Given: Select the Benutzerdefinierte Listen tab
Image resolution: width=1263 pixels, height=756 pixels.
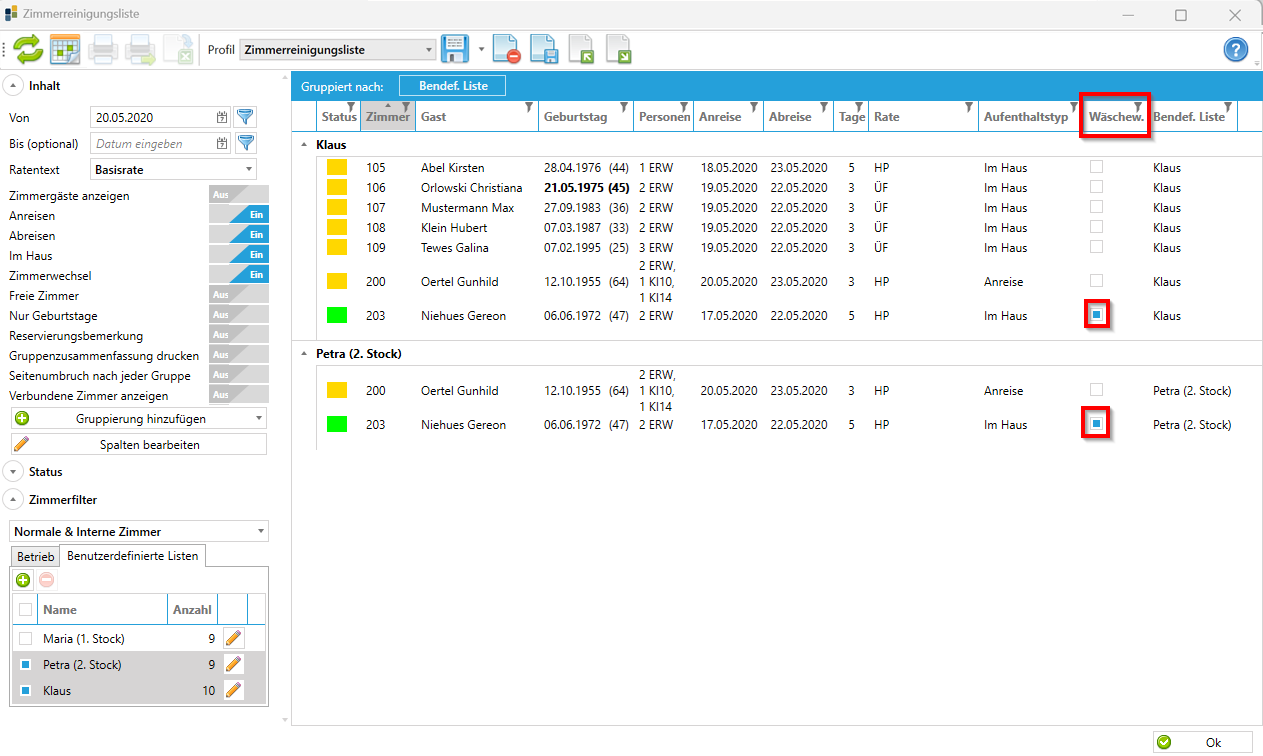Looking at the screenshot, I should coord(133,556).
